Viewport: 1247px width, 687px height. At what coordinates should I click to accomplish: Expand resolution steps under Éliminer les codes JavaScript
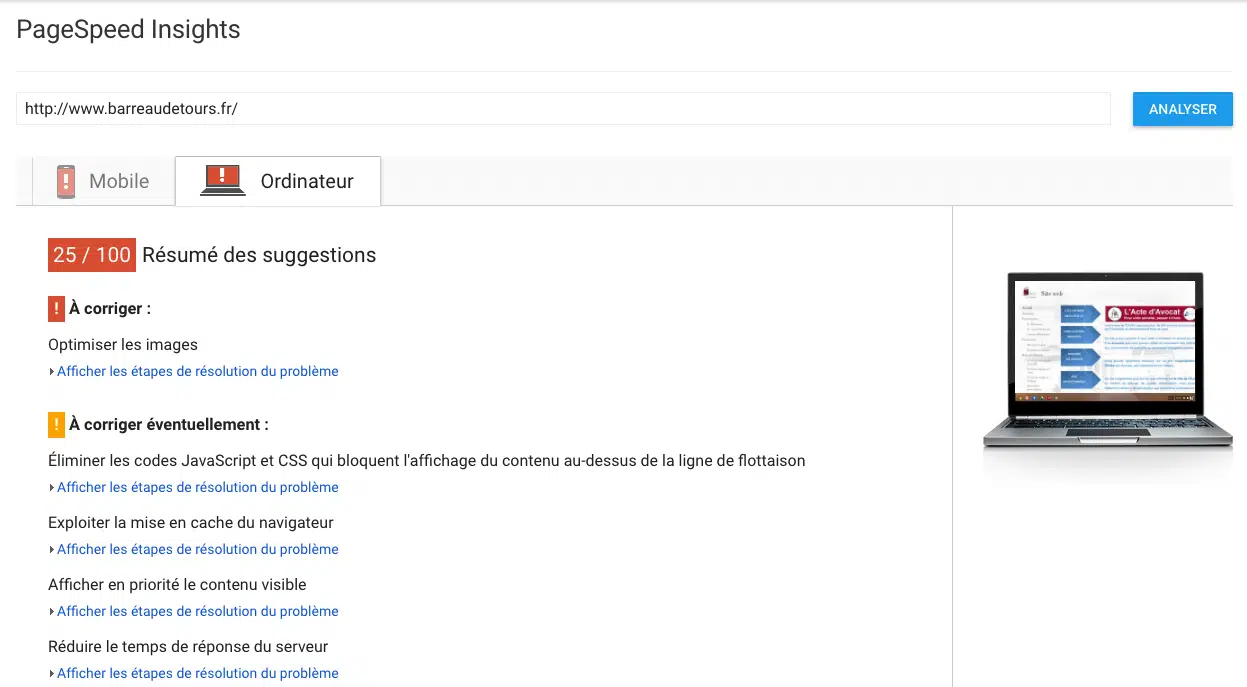tap(197, 487)
